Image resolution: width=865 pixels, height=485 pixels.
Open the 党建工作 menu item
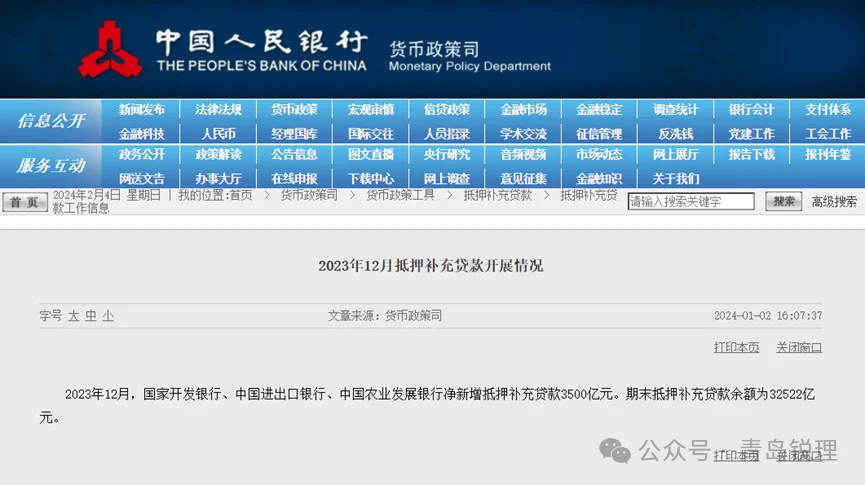click(x=752, y=134)
